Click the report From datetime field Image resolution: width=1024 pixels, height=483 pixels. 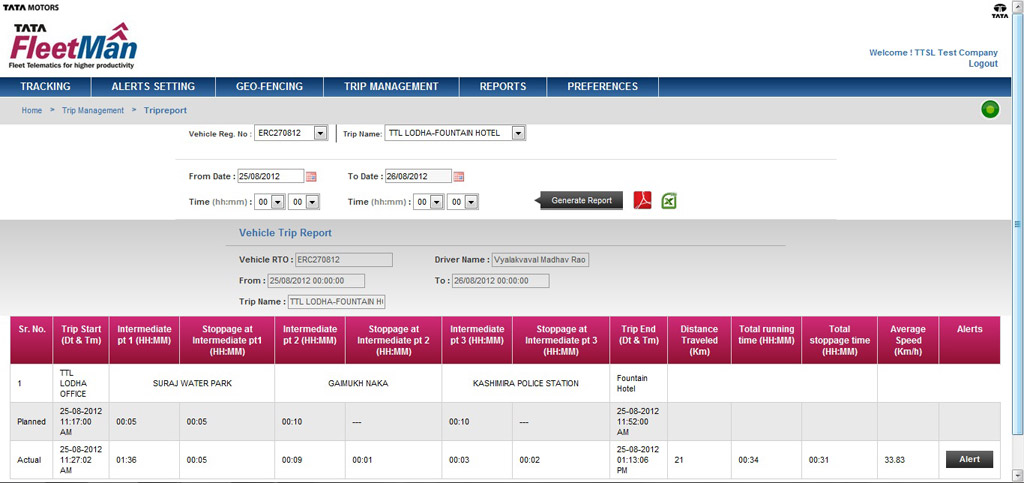click(316, 281)
